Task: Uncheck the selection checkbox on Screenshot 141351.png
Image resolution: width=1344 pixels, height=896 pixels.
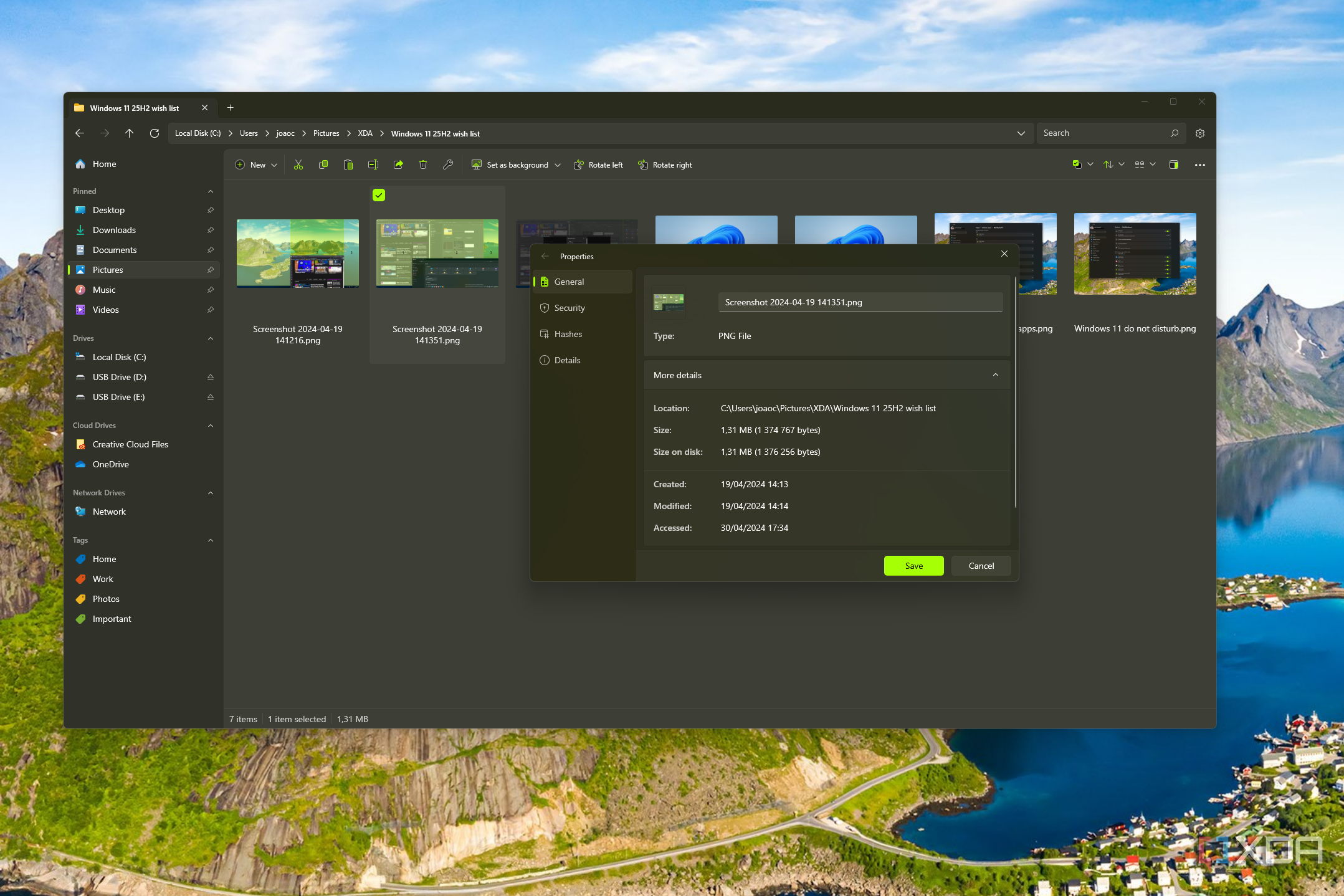Action: tap(378, 195)
